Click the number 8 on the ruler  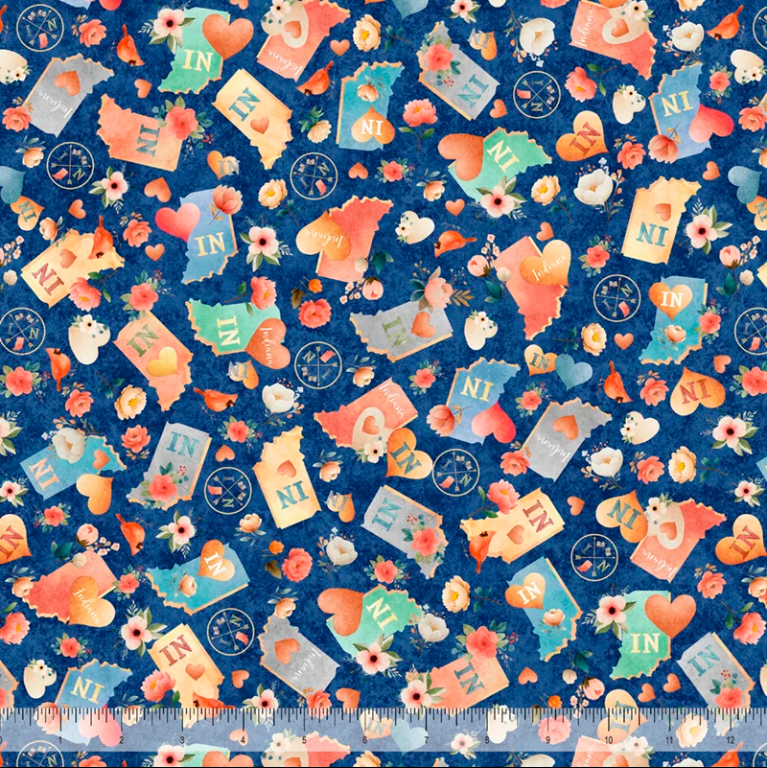point(488,740)
